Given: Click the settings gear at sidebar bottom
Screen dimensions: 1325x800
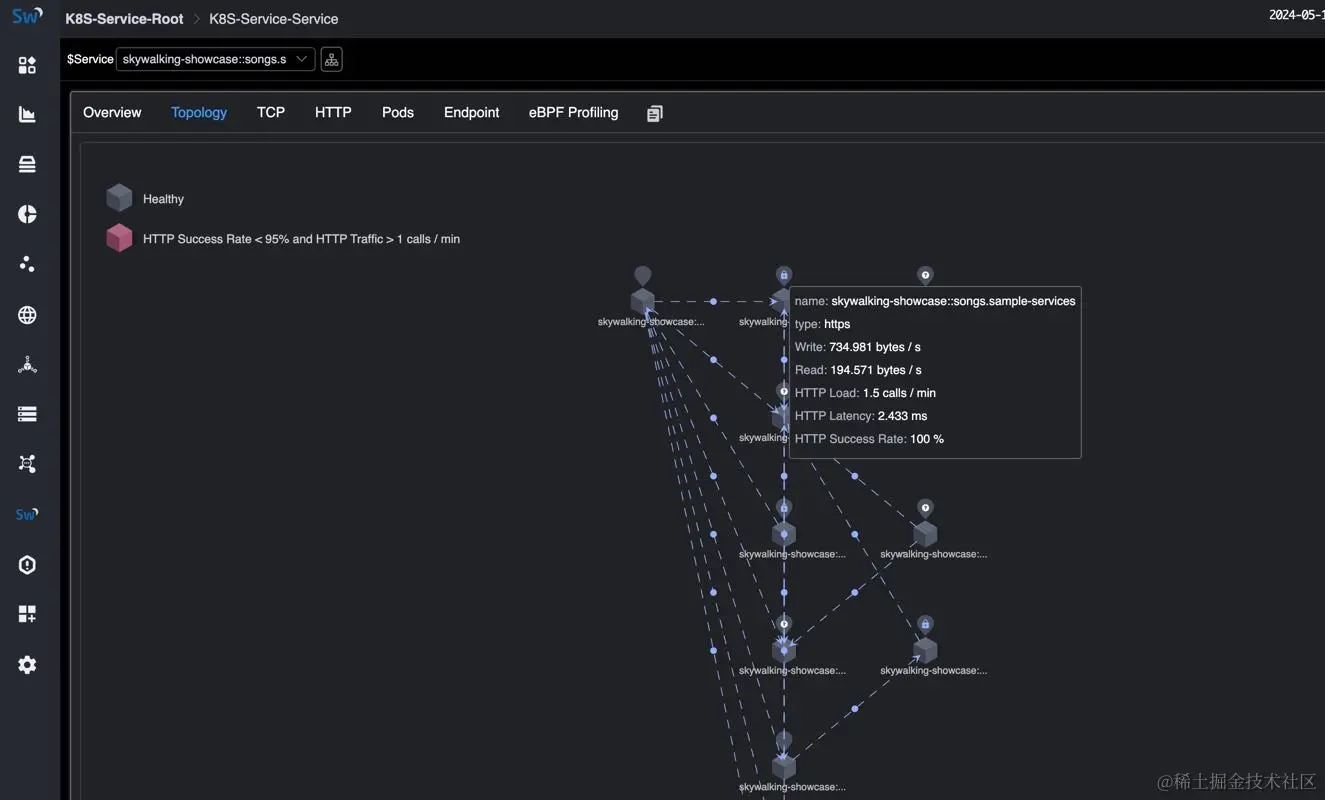Looking at the screenshot, I should pos(27,664).
